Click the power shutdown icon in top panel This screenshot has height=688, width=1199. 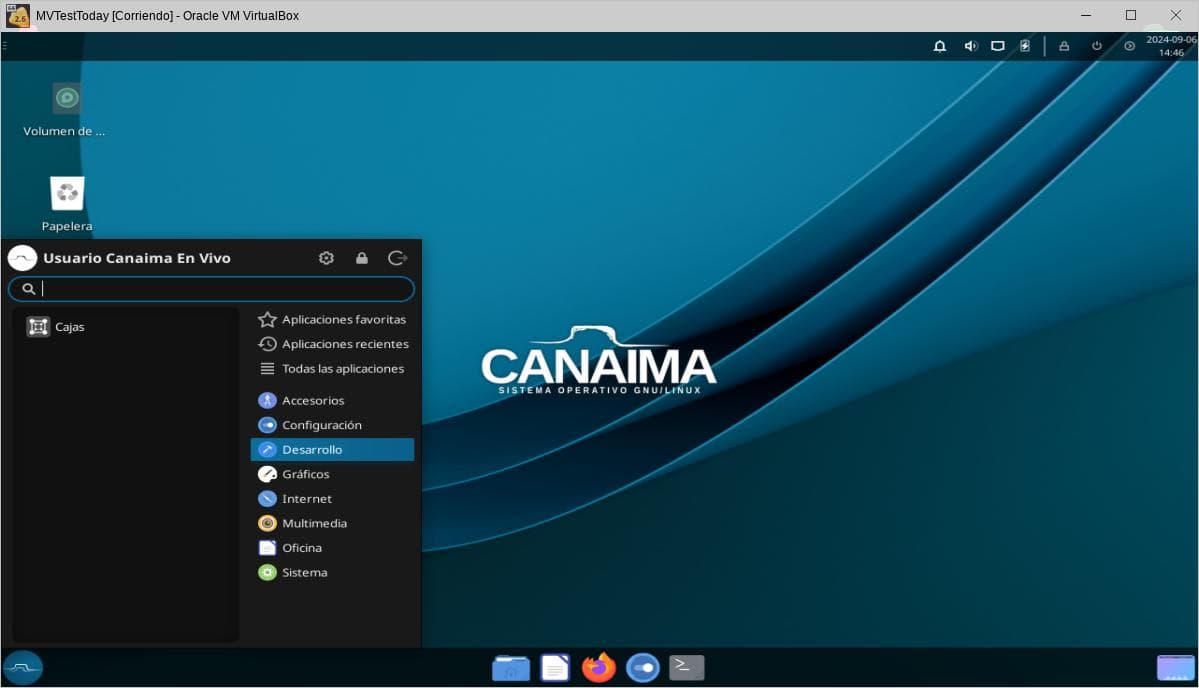(x=1097, y=46)
